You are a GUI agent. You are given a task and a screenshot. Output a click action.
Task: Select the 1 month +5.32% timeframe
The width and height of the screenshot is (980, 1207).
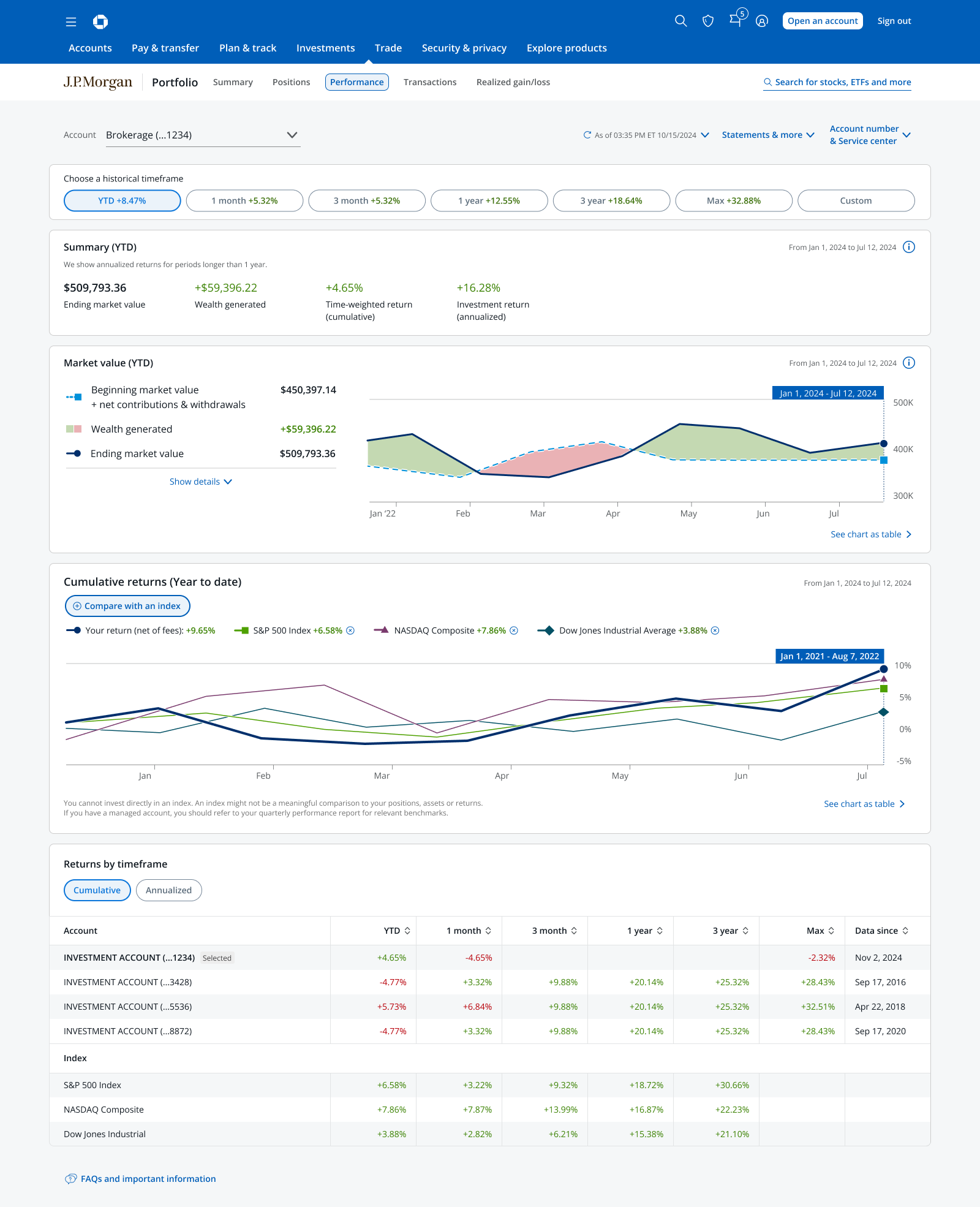(244, 200)
